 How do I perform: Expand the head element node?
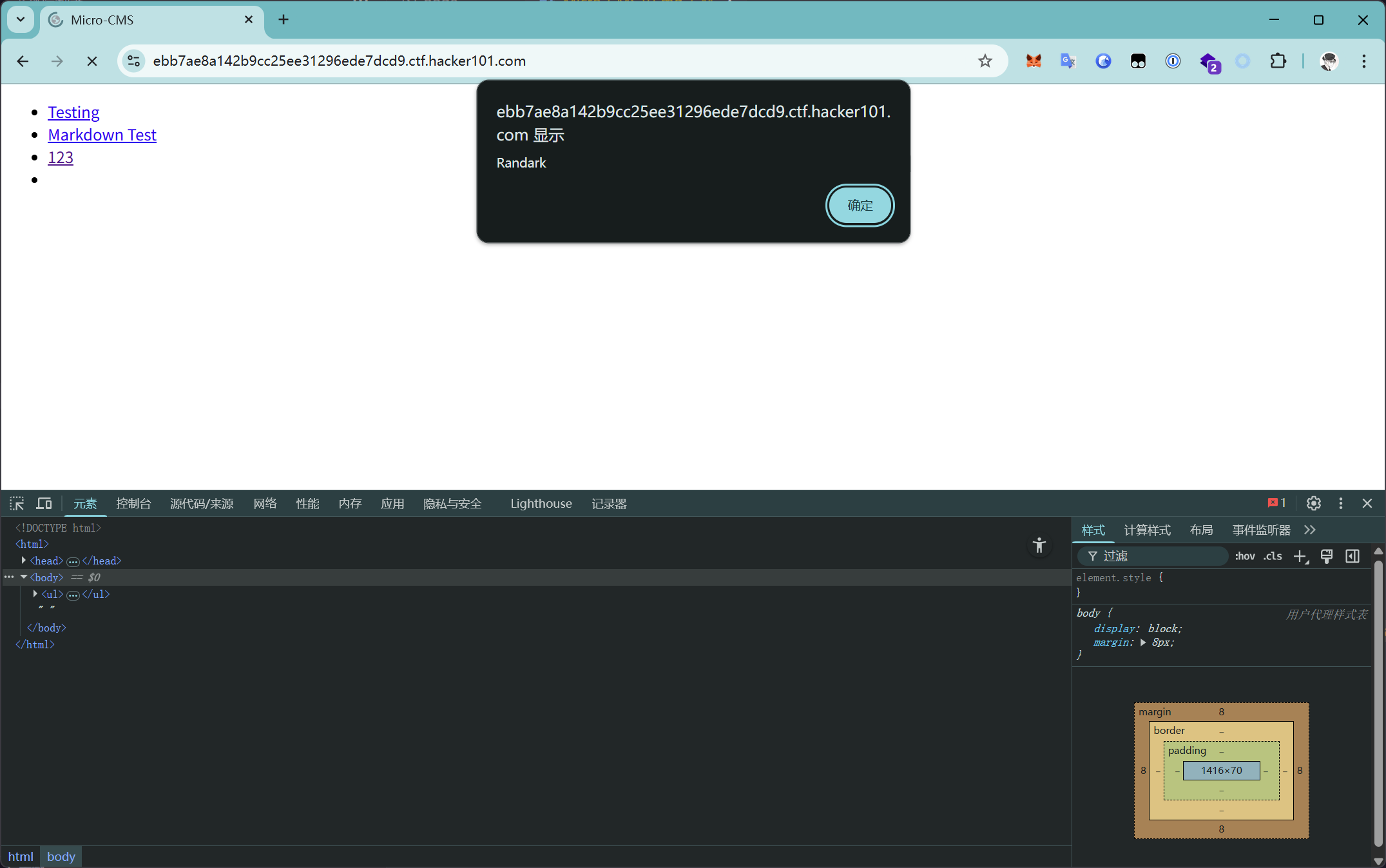click(x=24, y=561)
